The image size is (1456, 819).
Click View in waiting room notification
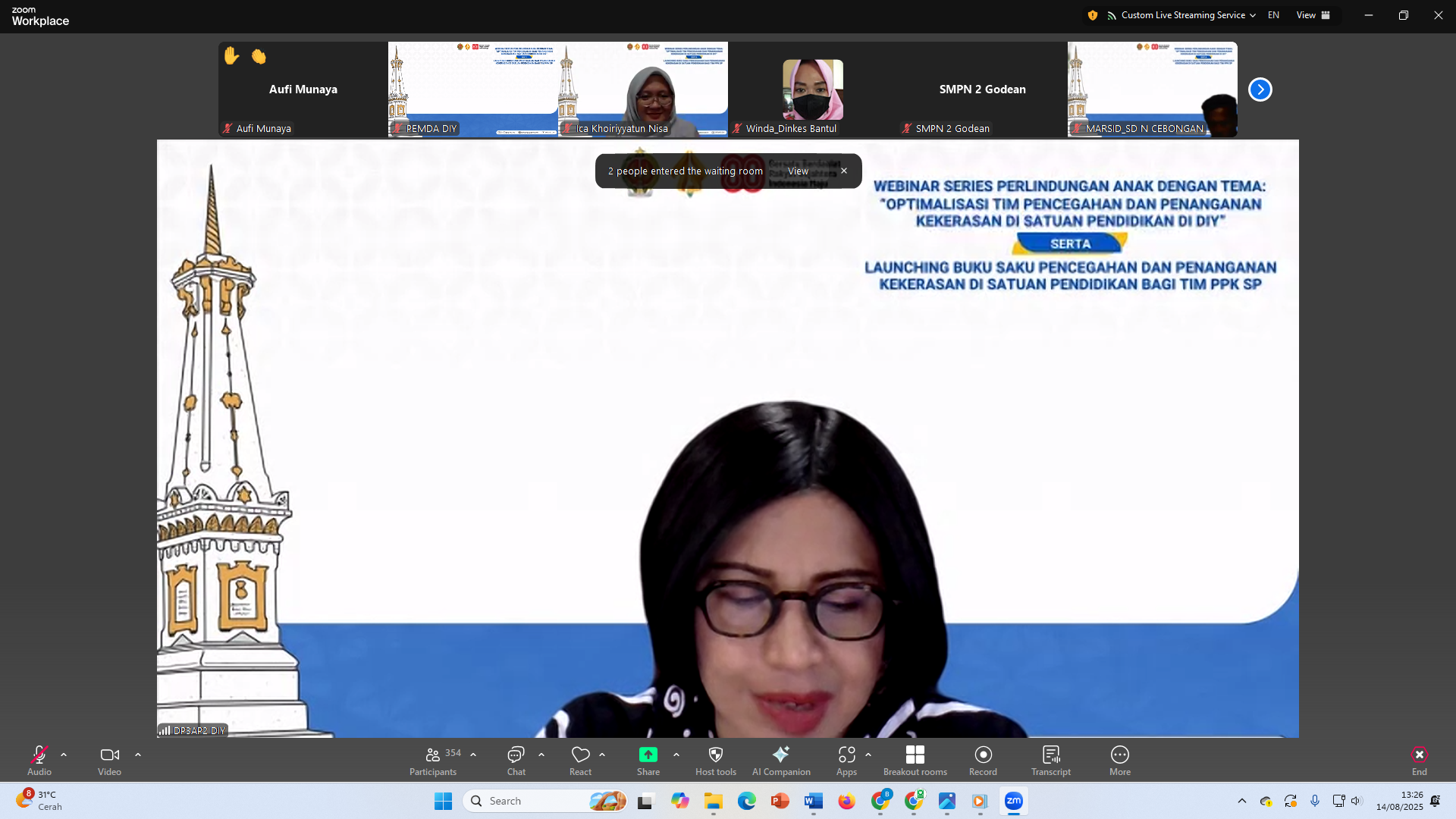tap(798, 171)
